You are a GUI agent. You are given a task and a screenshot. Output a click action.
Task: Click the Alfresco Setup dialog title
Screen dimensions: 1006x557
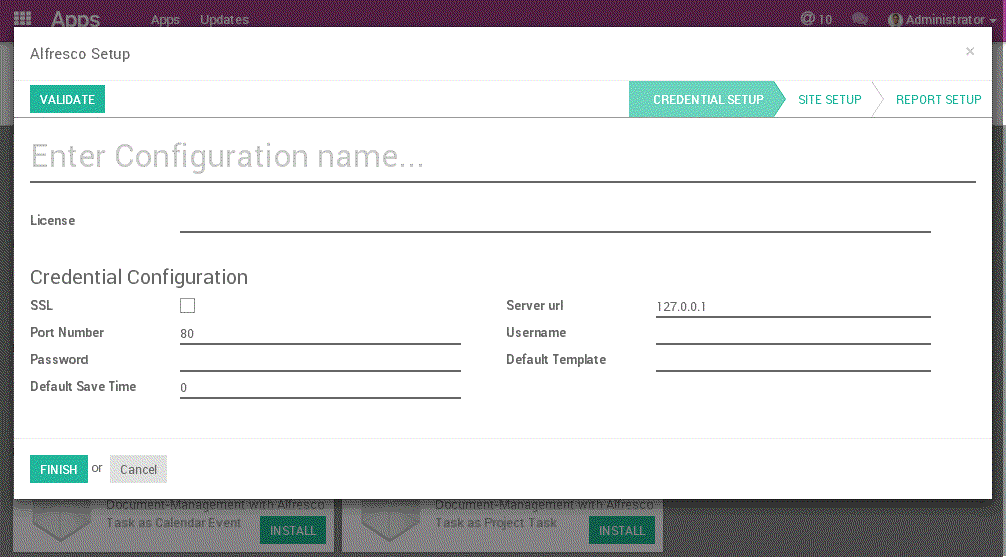[80, 54]
